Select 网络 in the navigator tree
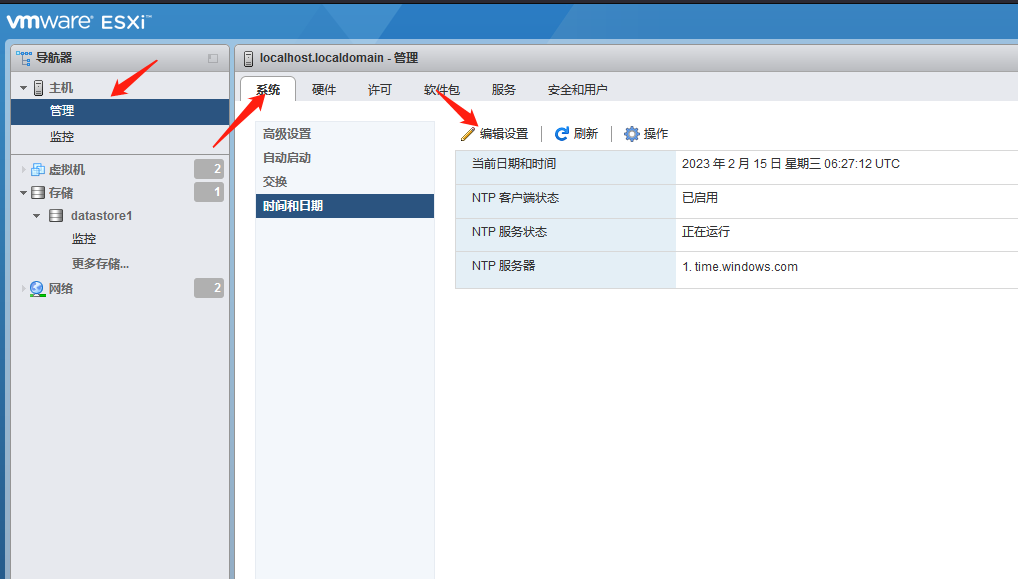The image size is (1018, 579). point(61,288)
